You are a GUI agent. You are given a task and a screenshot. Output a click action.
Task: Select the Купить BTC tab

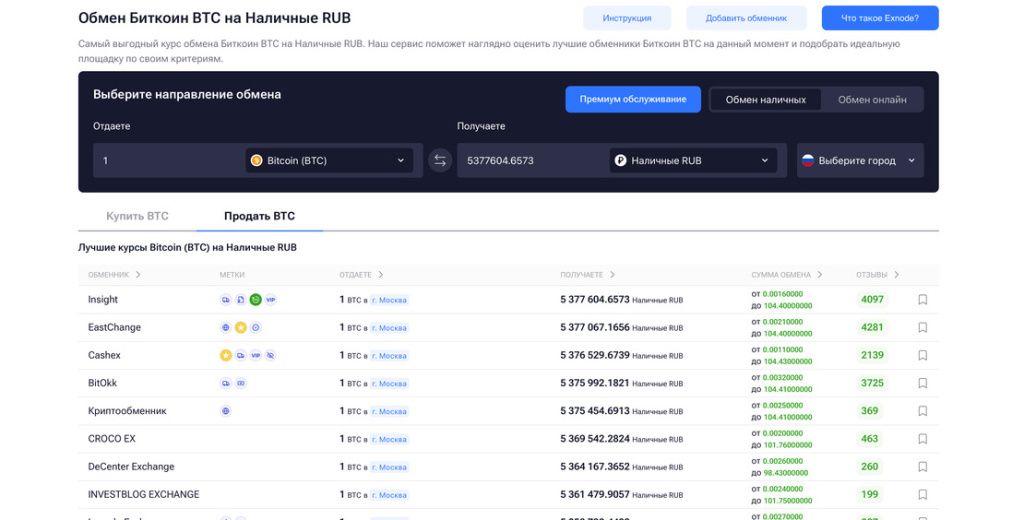(x=137, y=216)
